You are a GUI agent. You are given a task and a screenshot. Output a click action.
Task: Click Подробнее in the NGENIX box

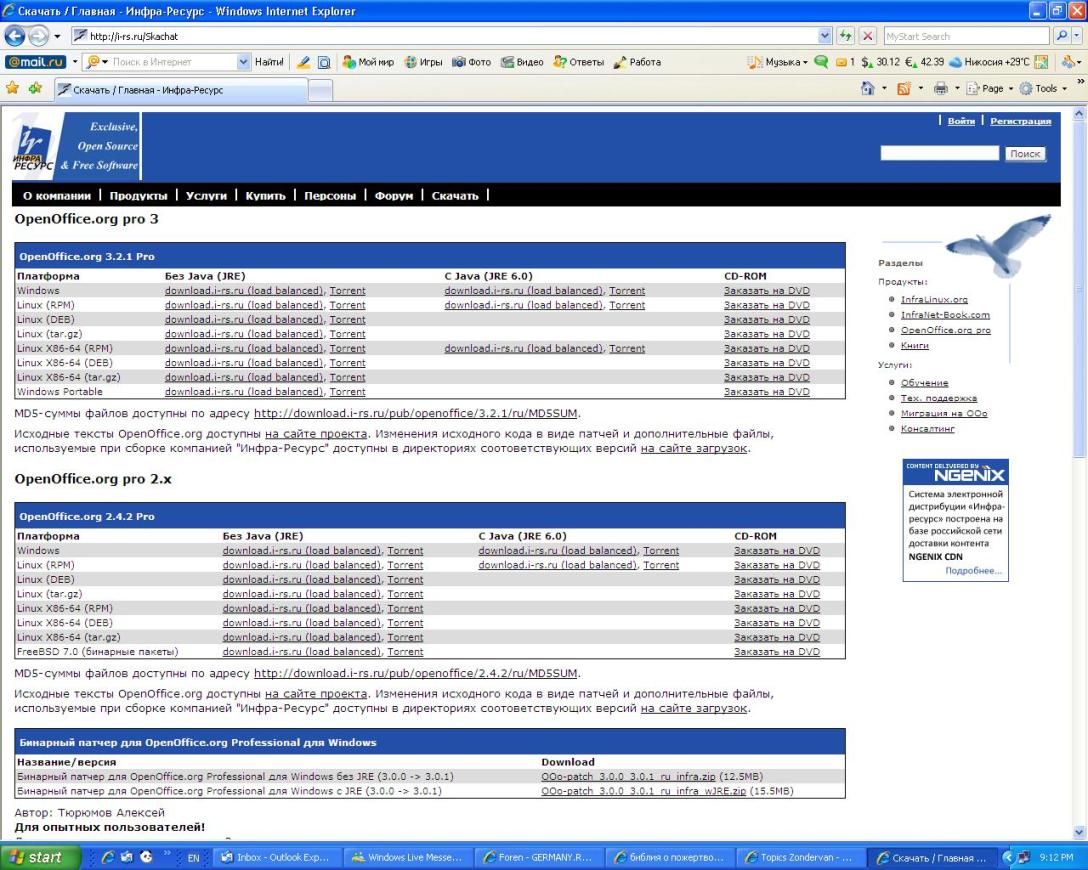pos(973,571)
